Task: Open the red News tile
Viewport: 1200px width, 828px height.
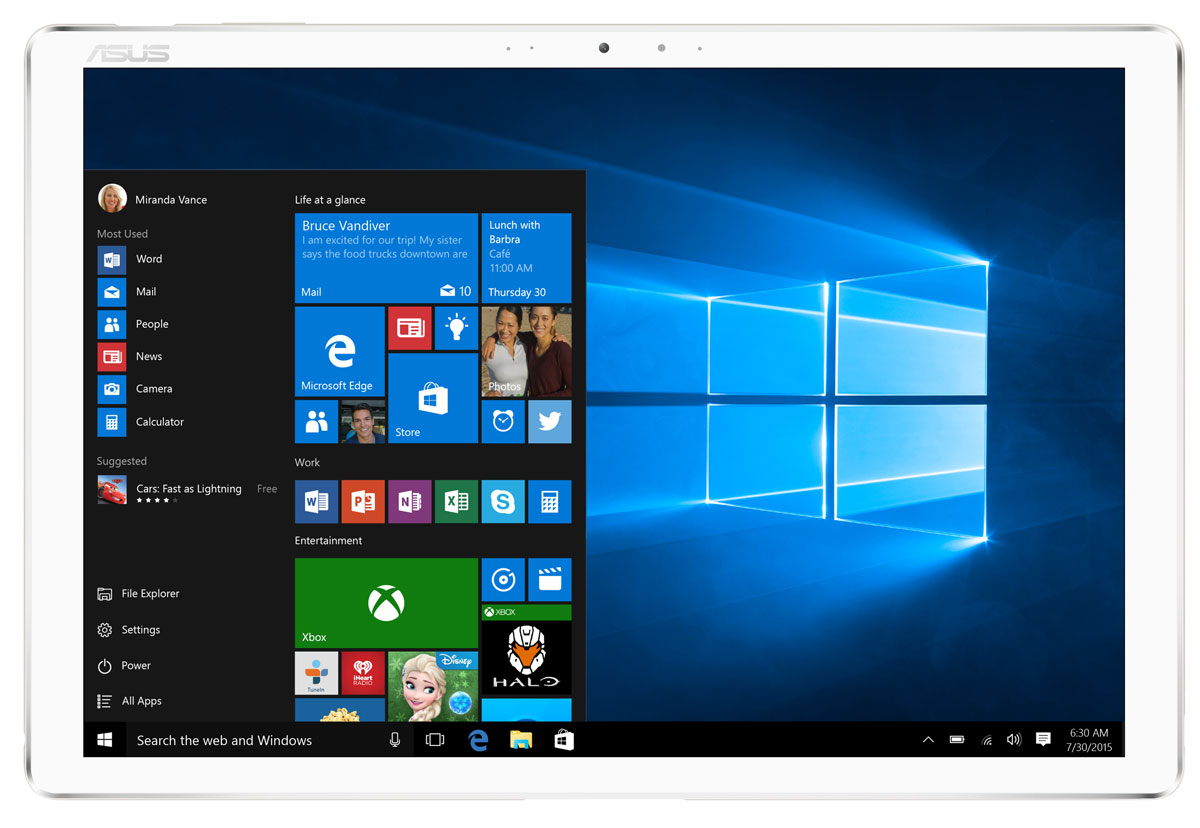Action: pyautogui.click(x=410, y=328)
